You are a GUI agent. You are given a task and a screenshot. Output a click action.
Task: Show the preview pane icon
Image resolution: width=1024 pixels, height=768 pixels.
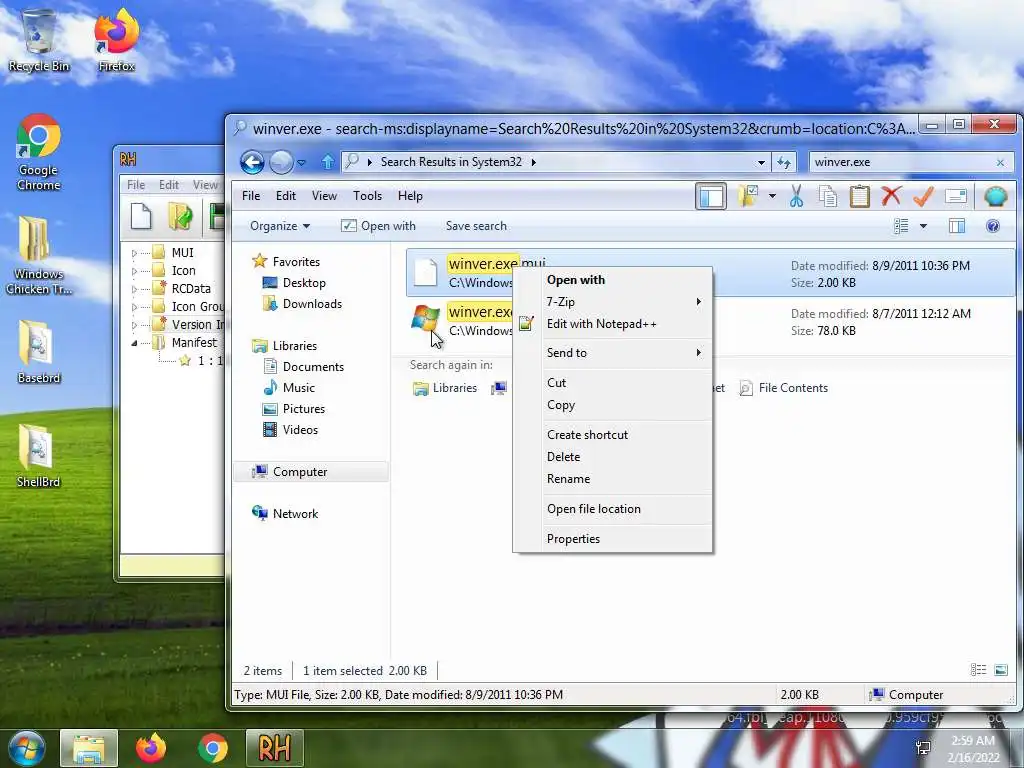coord(957,226)
